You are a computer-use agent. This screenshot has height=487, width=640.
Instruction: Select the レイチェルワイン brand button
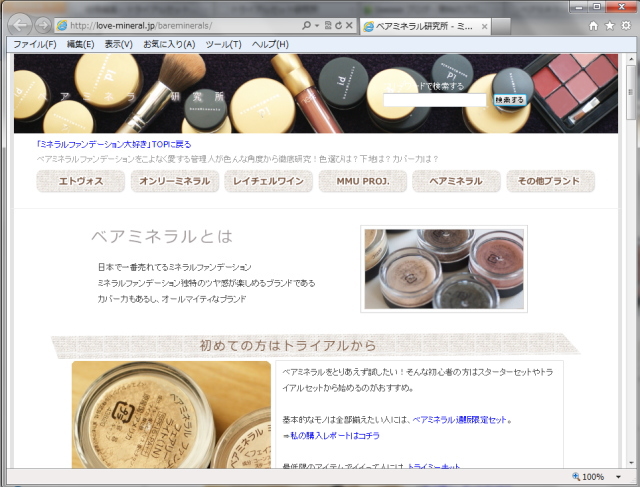click(x=269, y=181)
